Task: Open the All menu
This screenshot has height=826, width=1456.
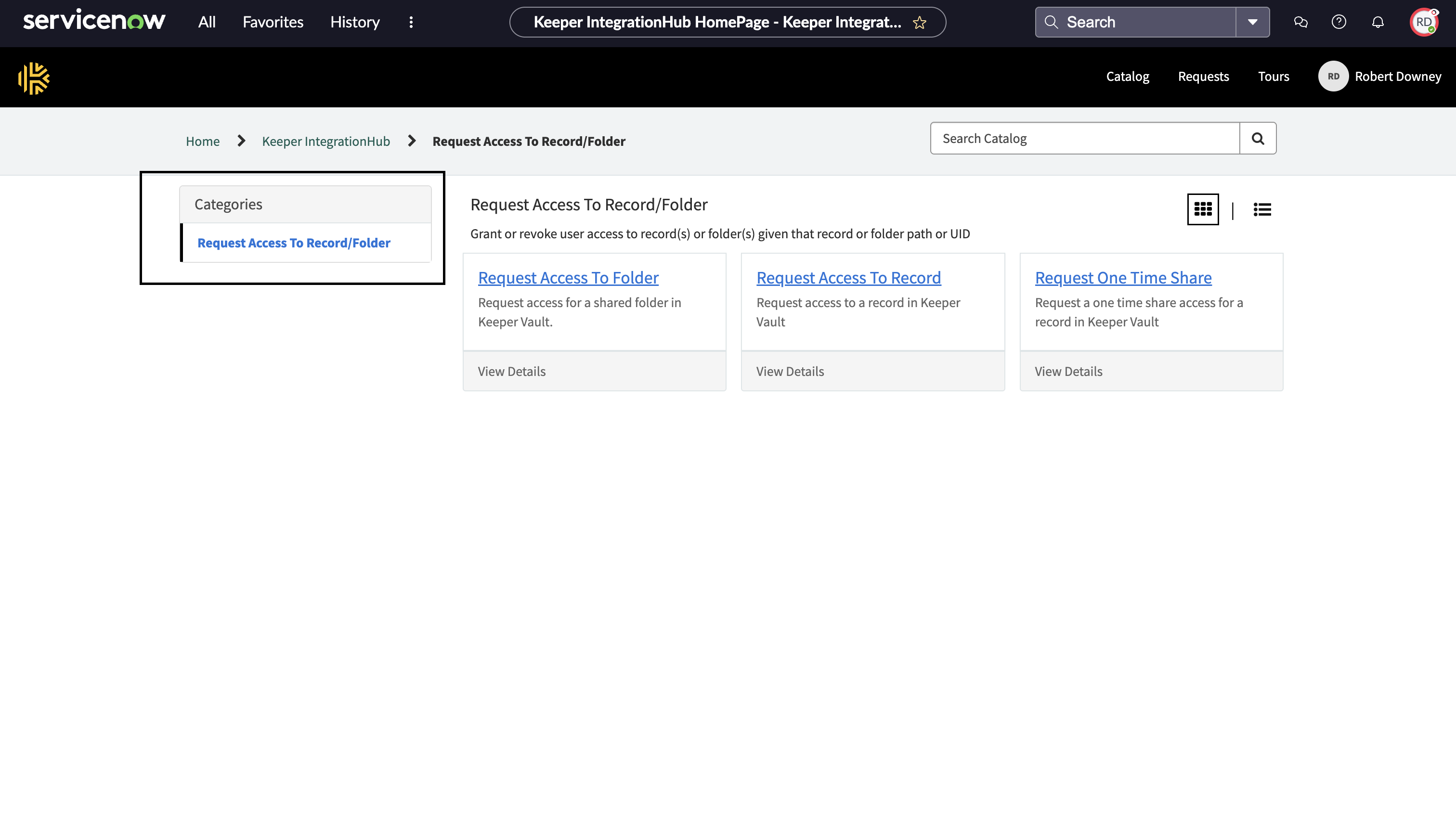Action: click(x=207, y=22)
